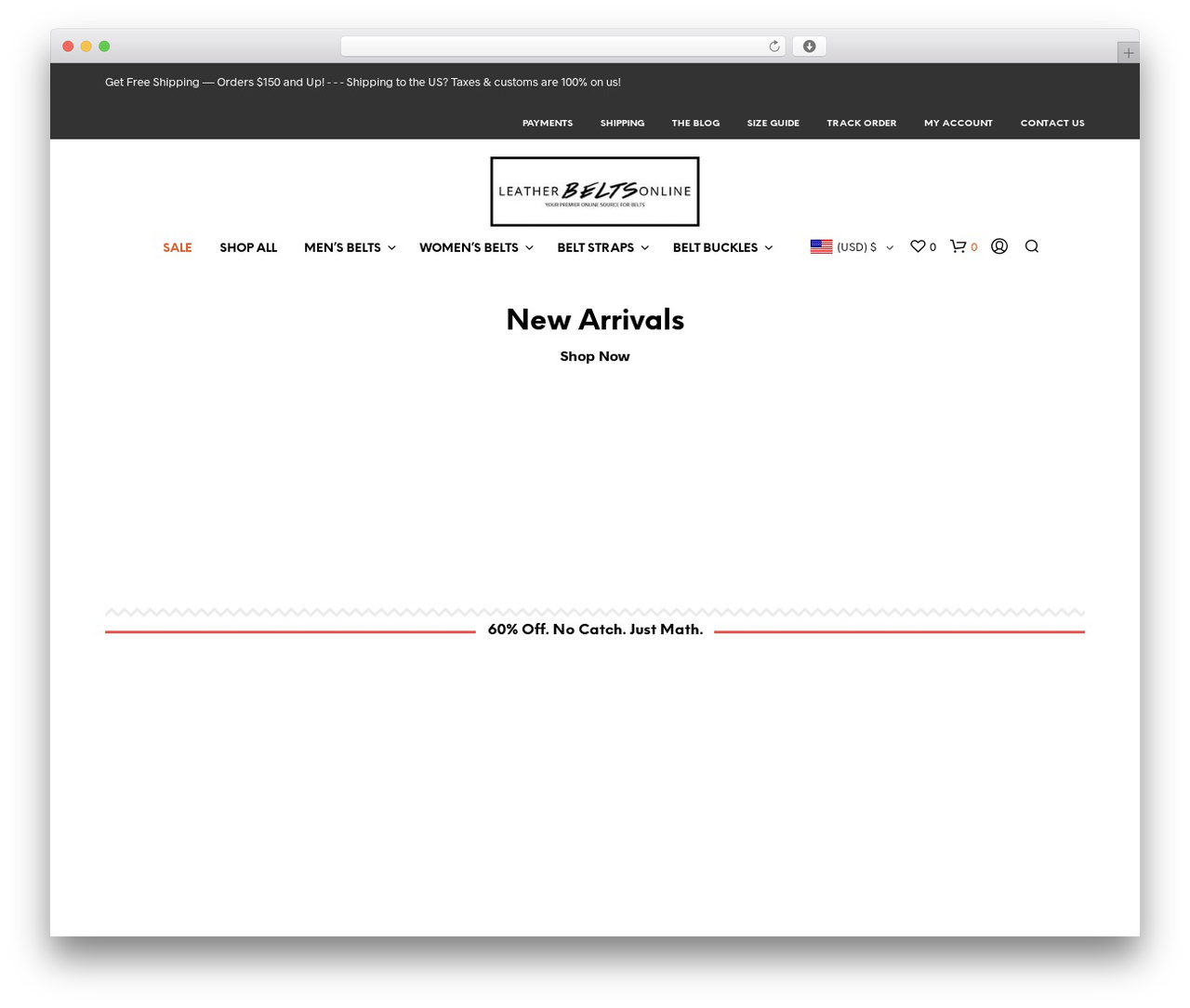Select the Belt Straps menu item
Viewport: 1190px width, 1008px height.
[x=596, y=247]
